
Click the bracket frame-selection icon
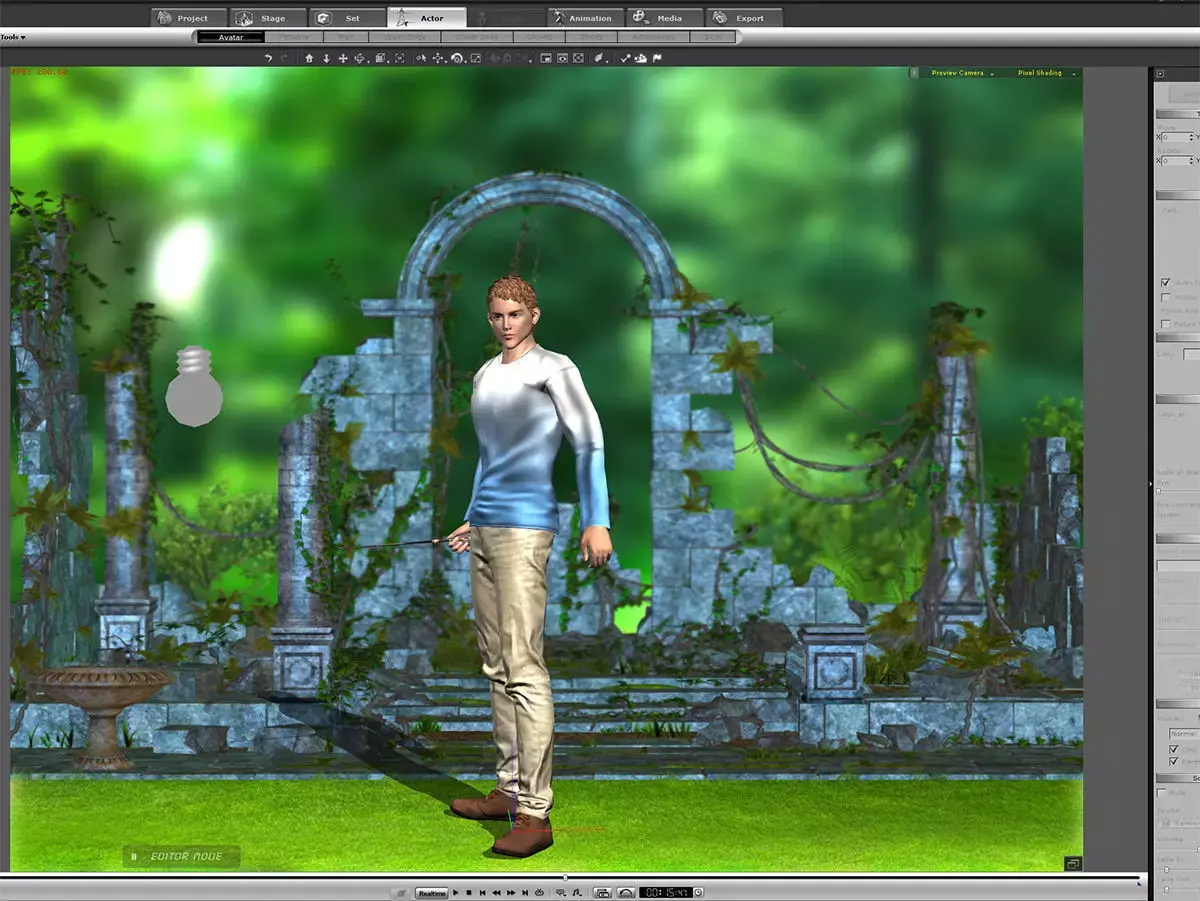tap(399, 58)
